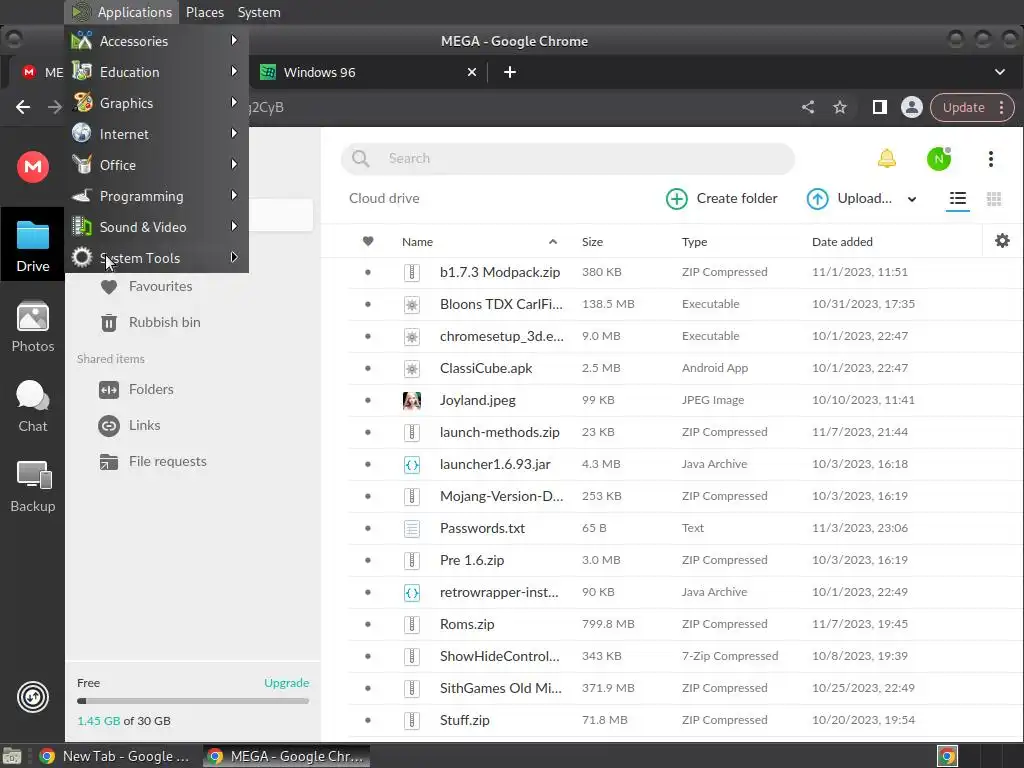The image size is (1024, 768).
Task: Toggle Chrome side panel icon
Action: coord(880,107)
